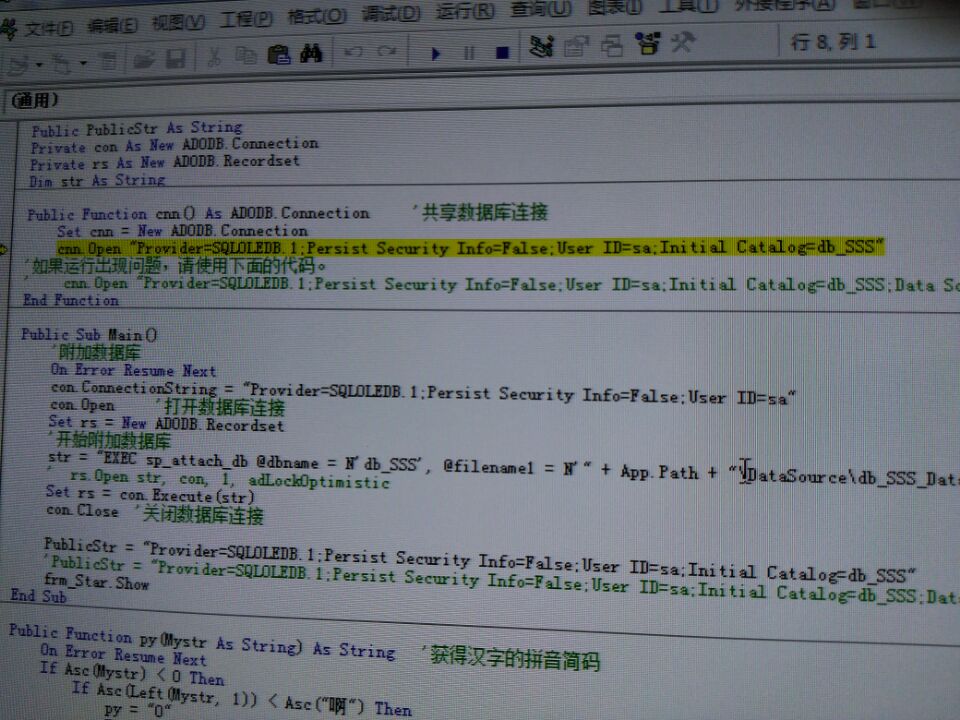960x720 pixels.
Task: Click the Redo arrow icon
Action: [x=387, y=52]
